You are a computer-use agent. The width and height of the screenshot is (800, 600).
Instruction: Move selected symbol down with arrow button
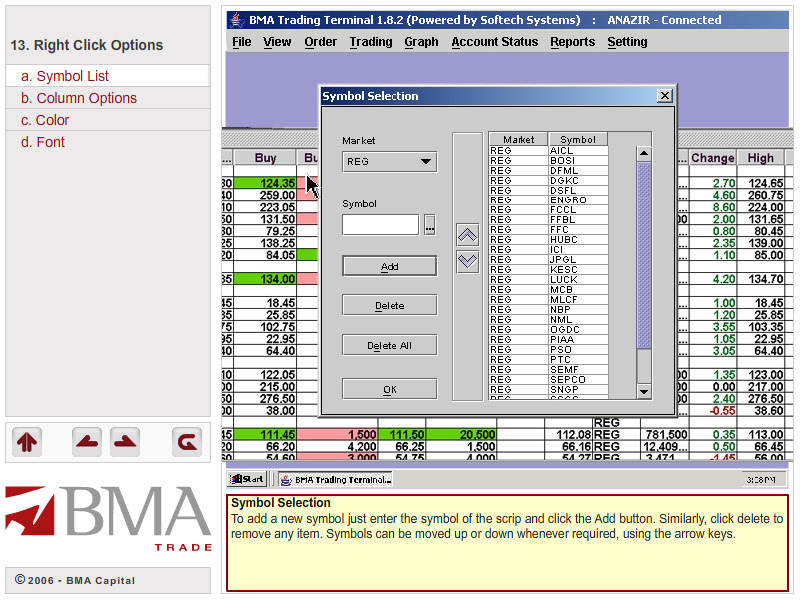point(467,262)
